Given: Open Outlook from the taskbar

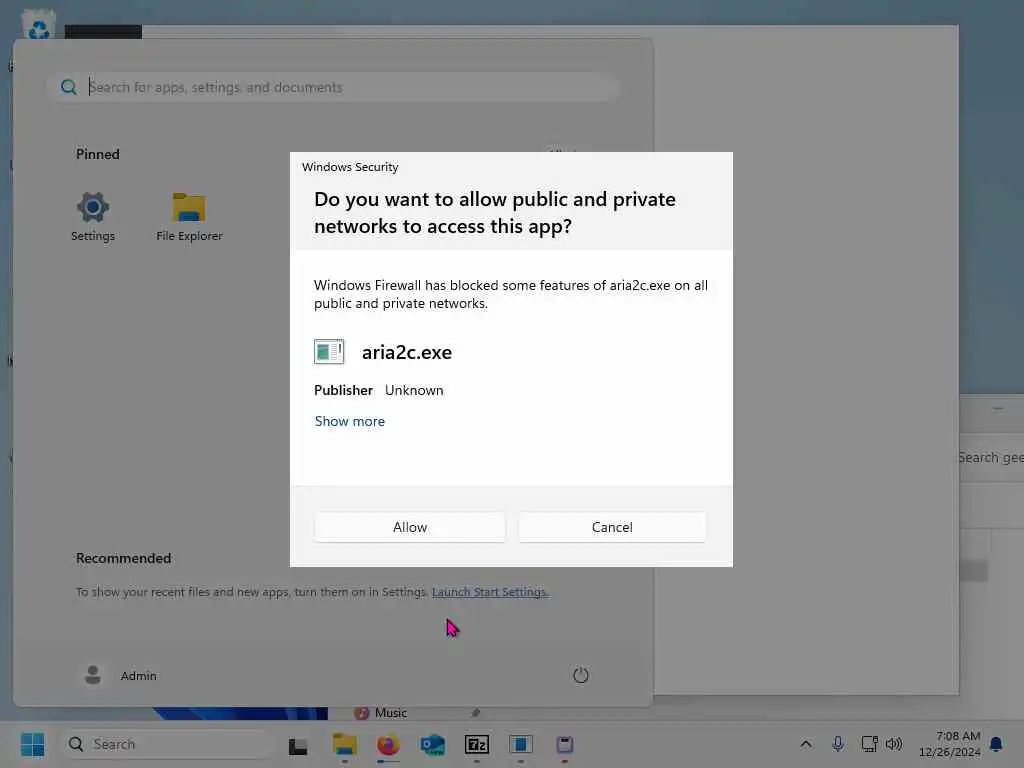Looking at the screenshot, I should point(432,744).
